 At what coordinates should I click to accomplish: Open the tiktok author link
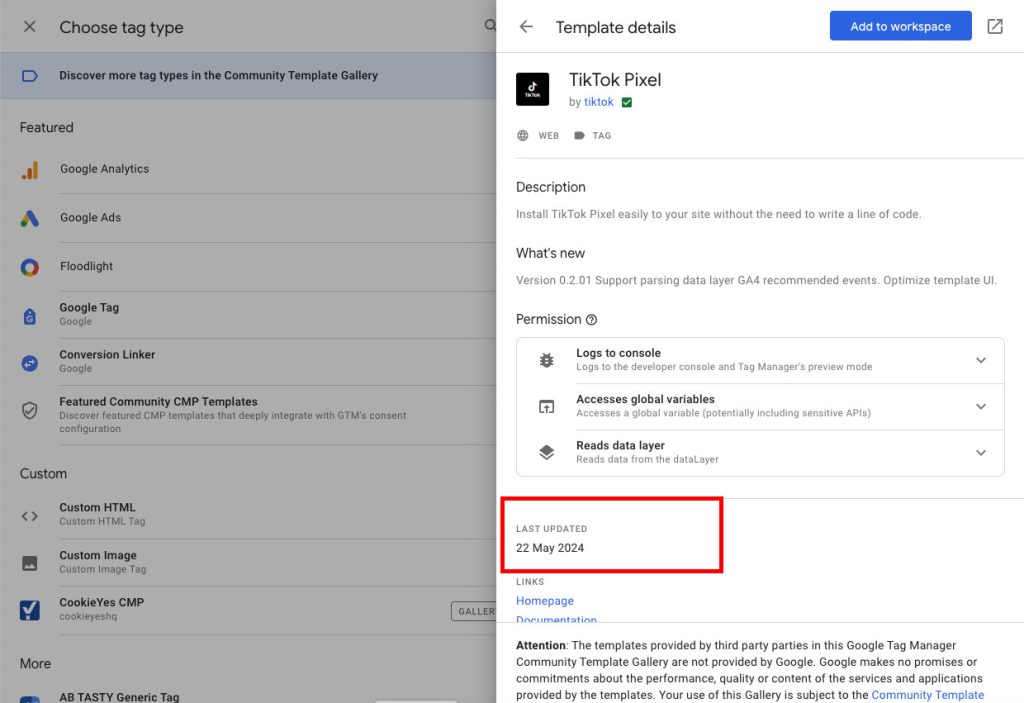coord(598,102)
